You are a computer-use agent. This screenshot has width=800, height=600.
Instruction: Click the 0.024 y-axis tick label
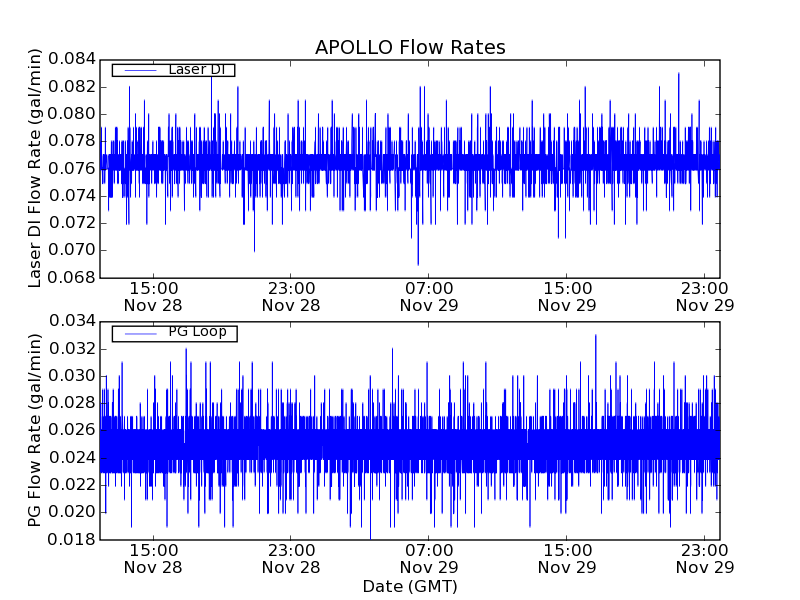pyautogui.click(x=72, y=458)
